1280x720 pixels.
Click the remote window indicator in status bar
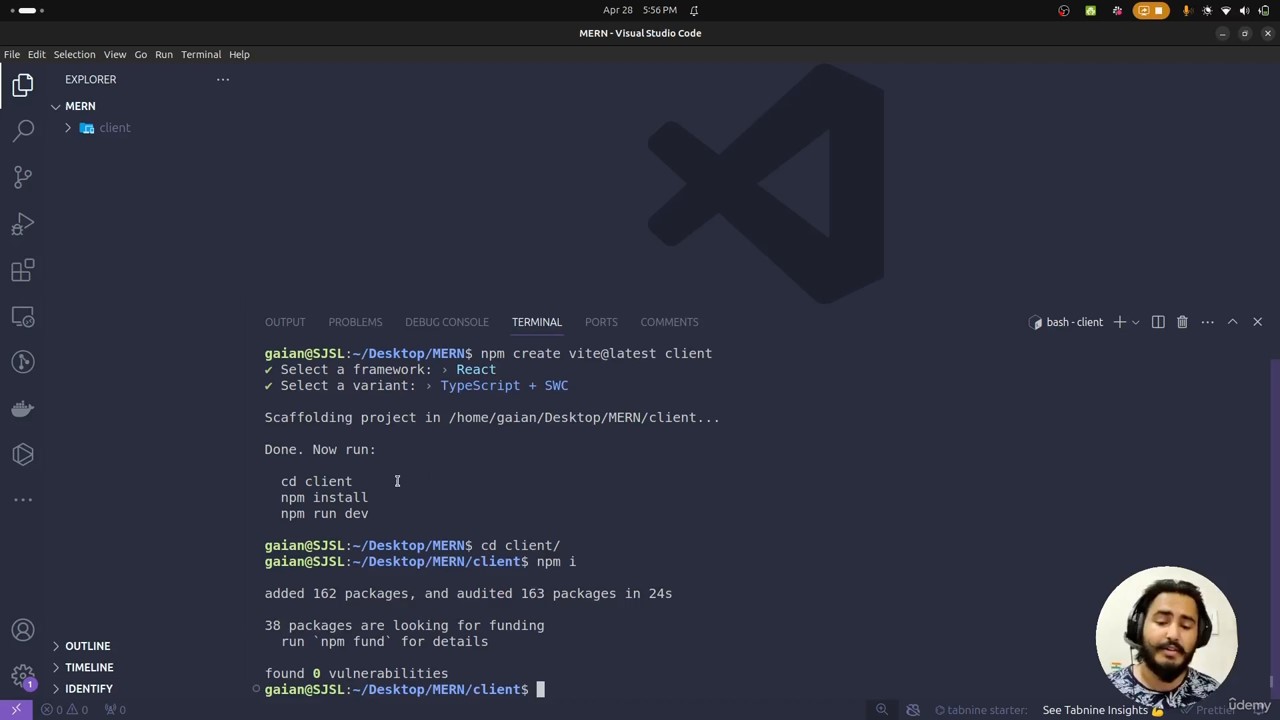[16, 710]
